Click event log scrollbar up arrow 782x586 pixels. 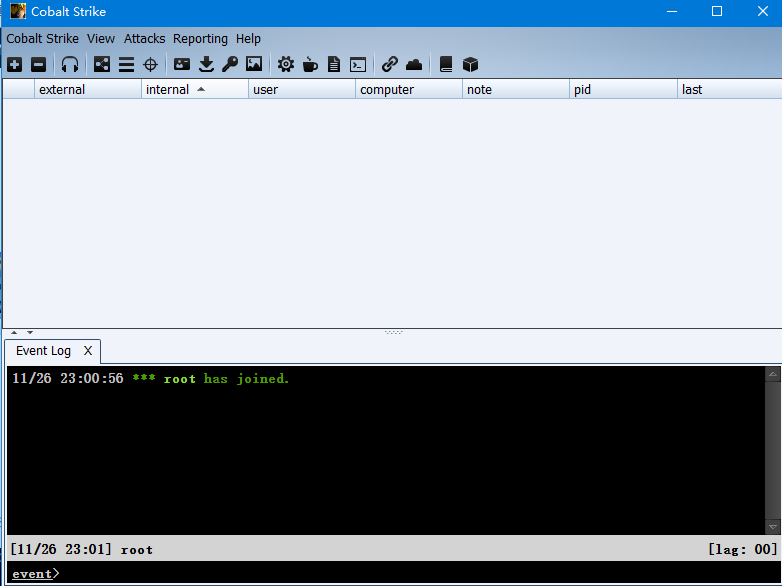tap(773, 374)
